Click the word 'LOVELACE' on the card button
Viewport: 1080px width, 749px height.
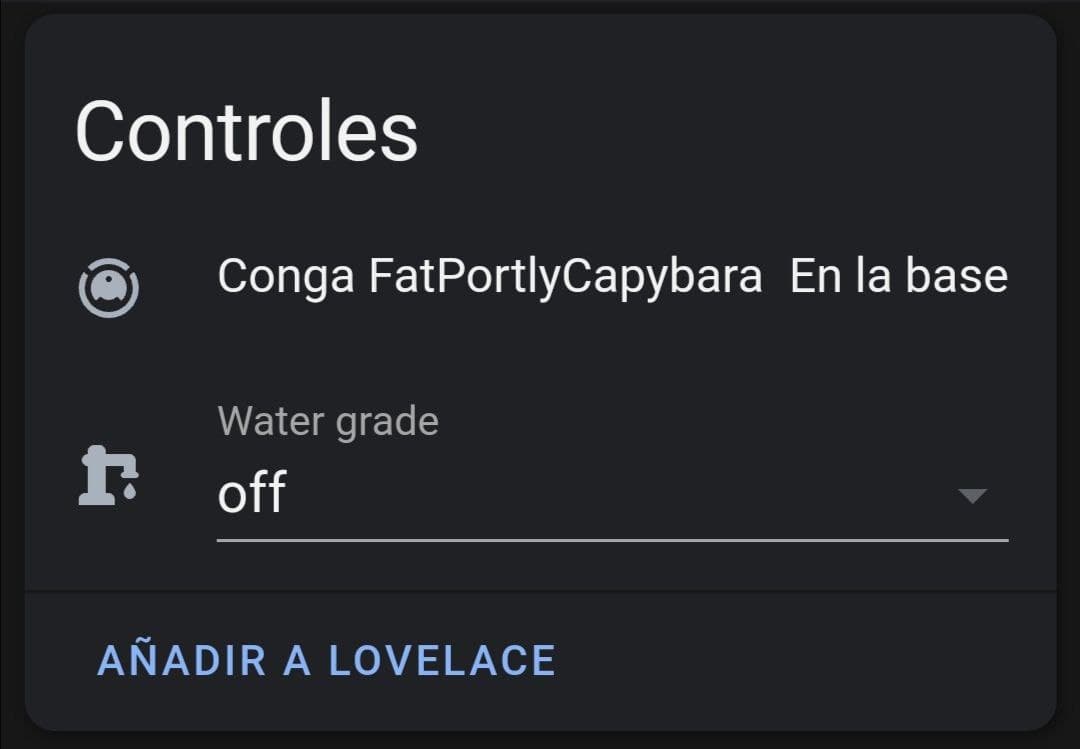tap(442, 661)
